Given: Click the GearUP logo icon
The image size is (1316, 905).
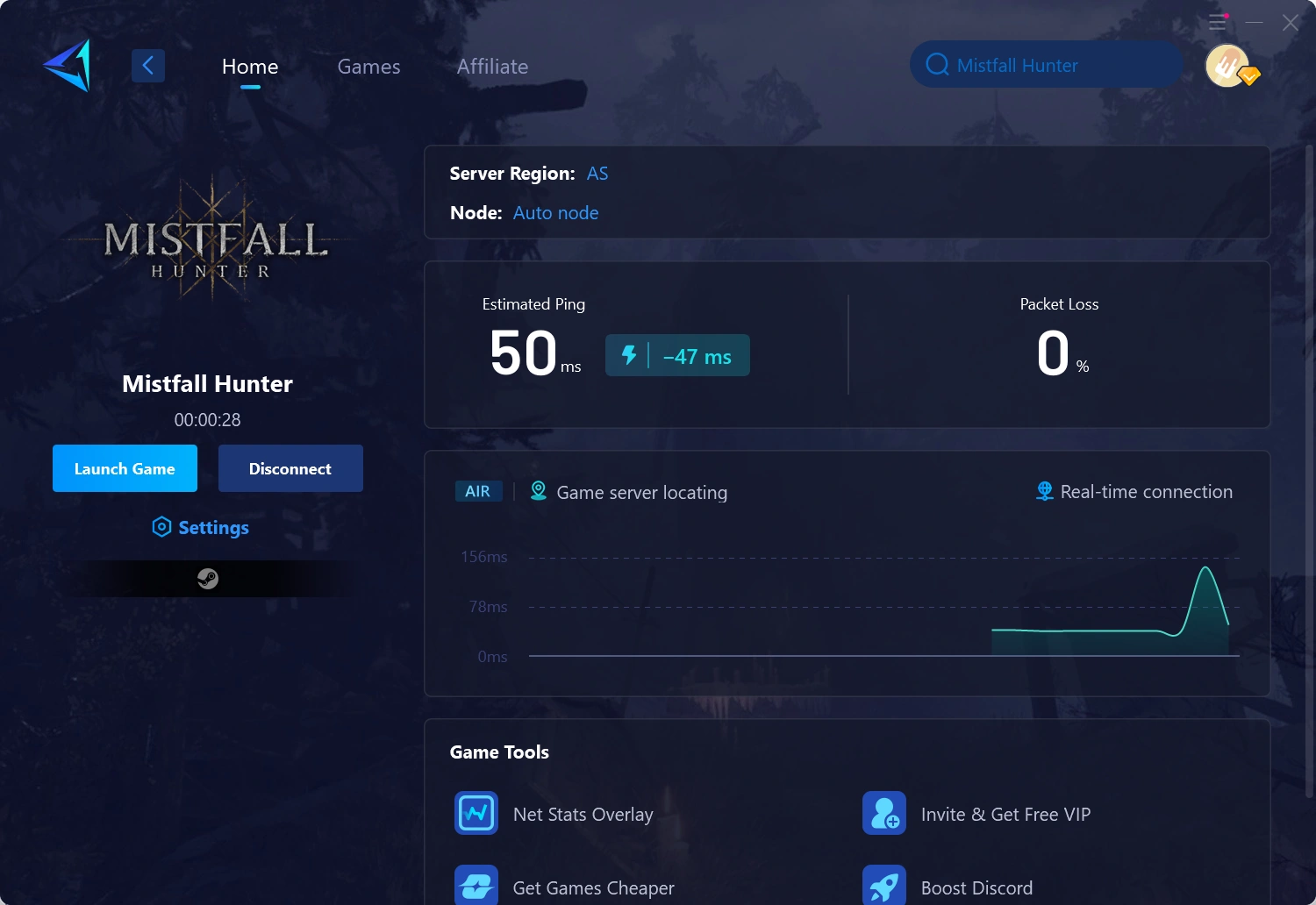Looking at the screenshot, I should (68, 65).
